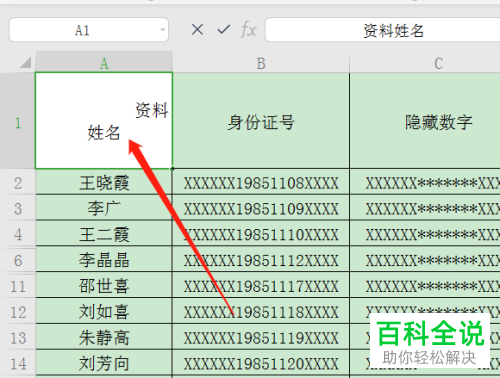Select the cell with name 李晶晶
This screenshot has height=378, width=500.
[x=104, y=260]
